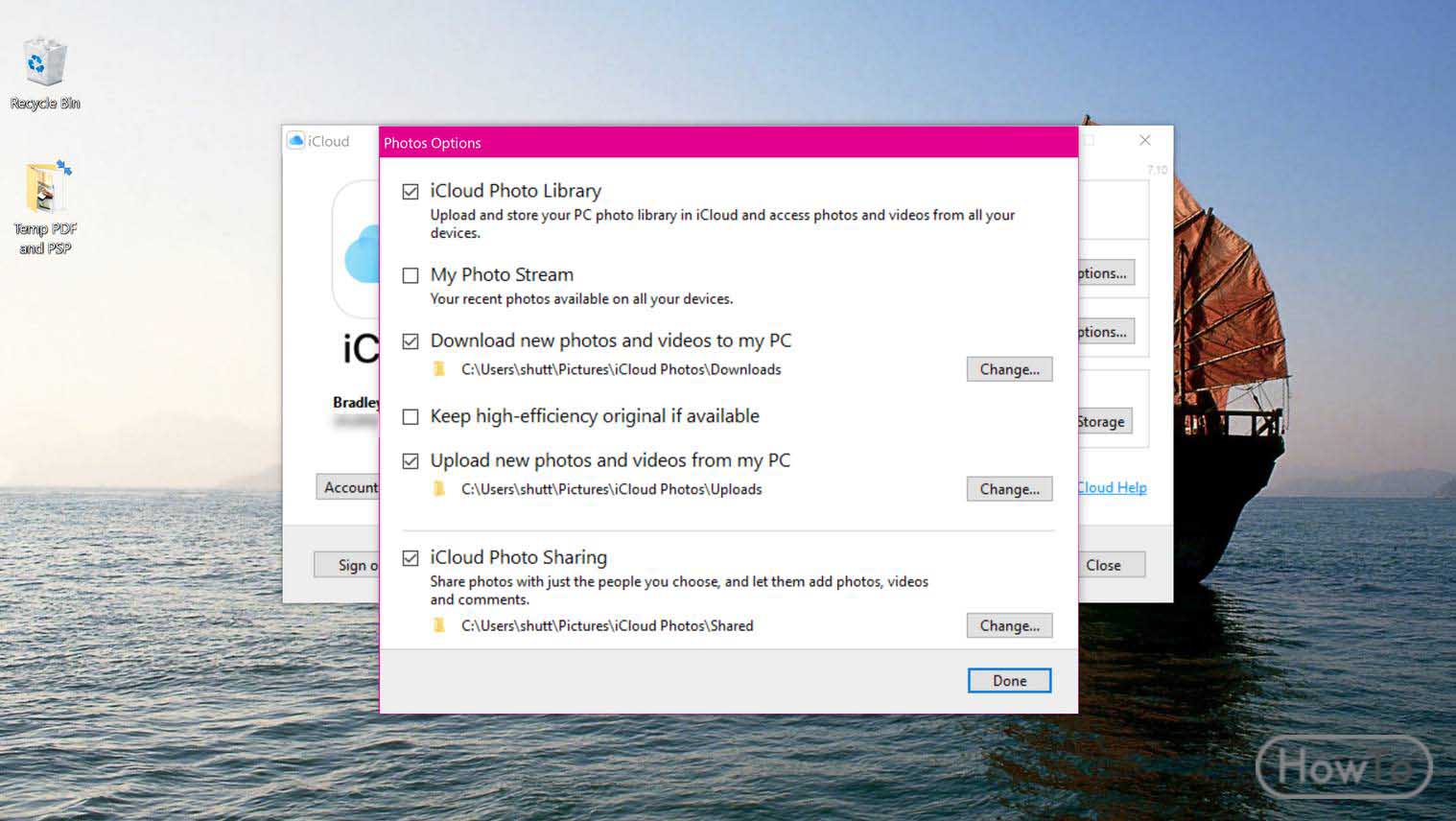Click the large iCloud cloud image
This screenshot has height=821, width=1456.
point(362,254)
